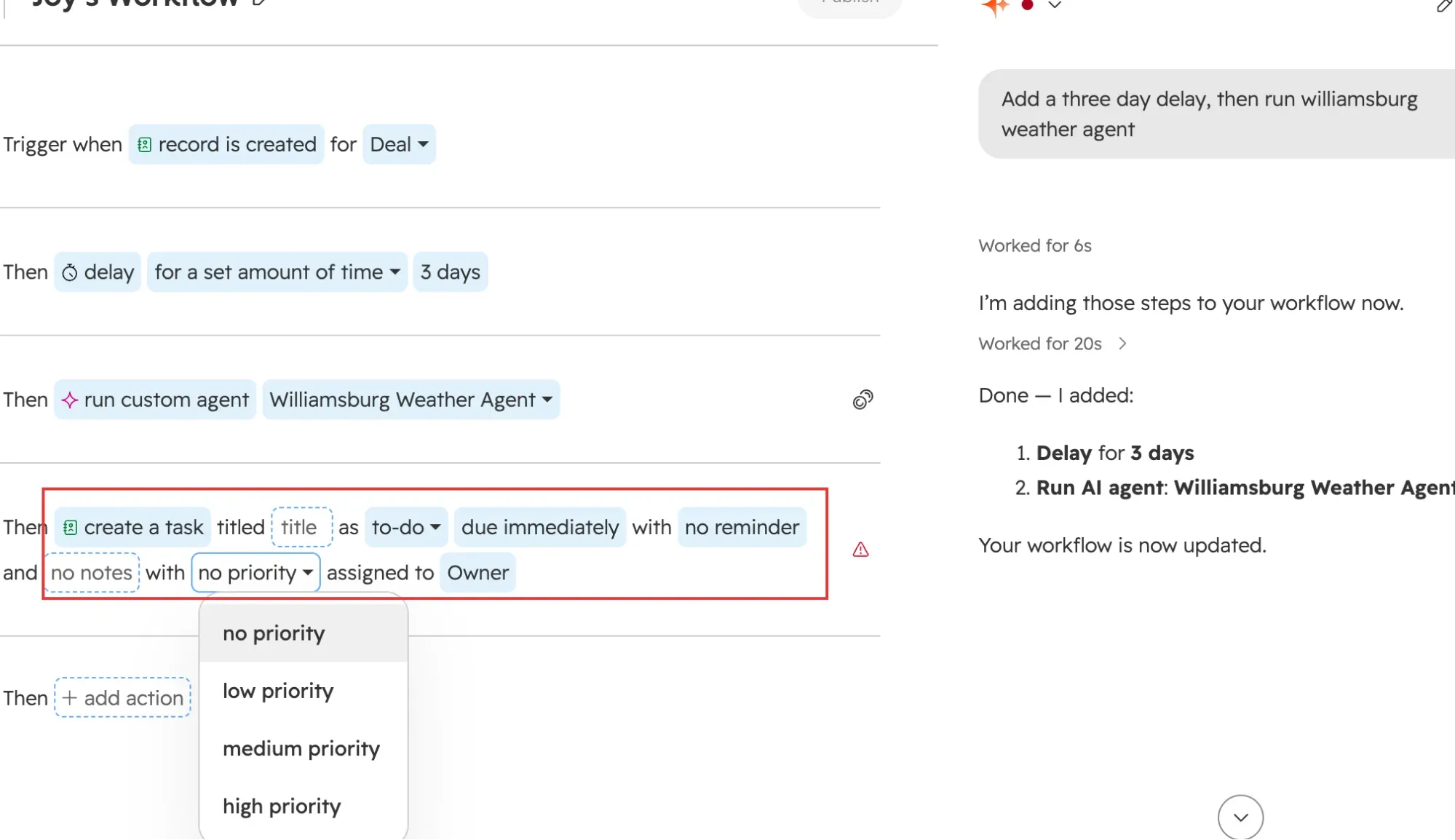The height and width of the screenshot is (840, 1455).
Task: Click the task title input field
Action: click(302, 527)
